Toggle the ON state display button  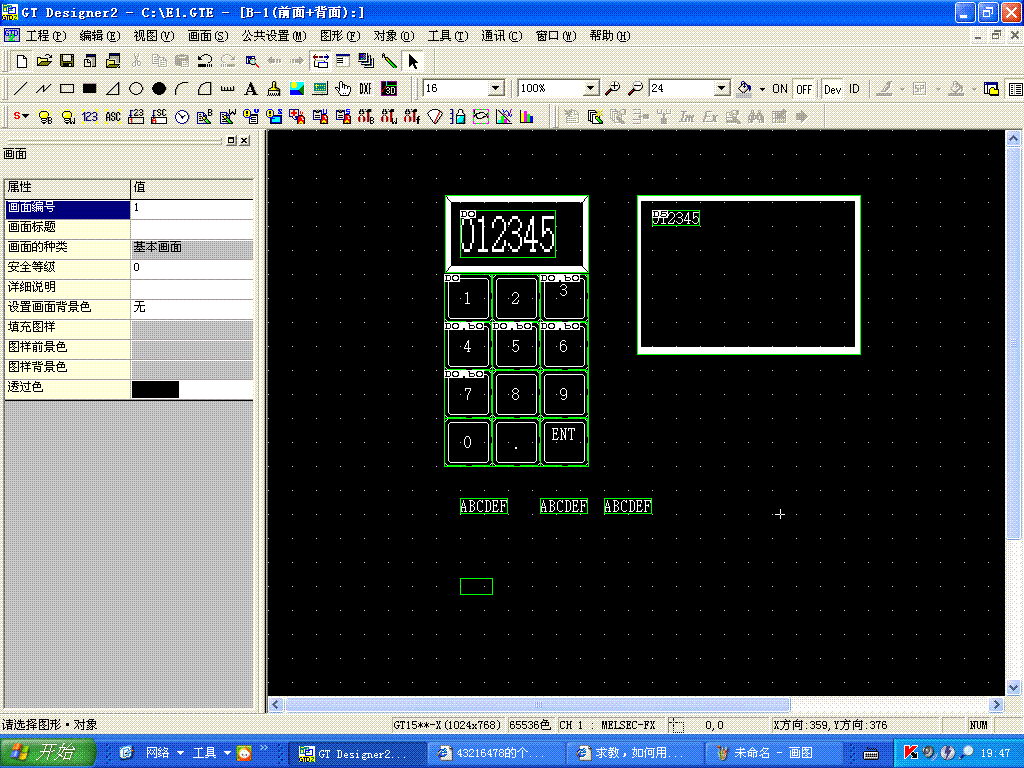coord(780,89)
